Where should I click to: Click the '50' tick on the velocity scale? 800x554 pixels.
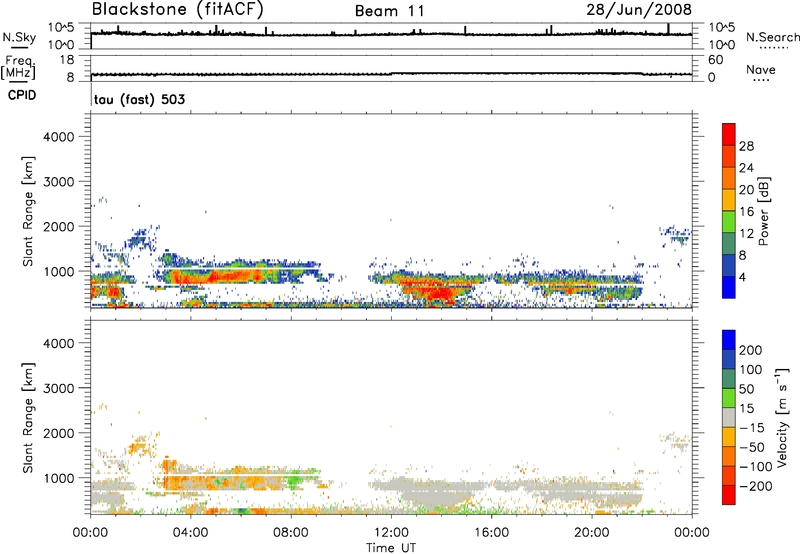(x=746, y=389)
